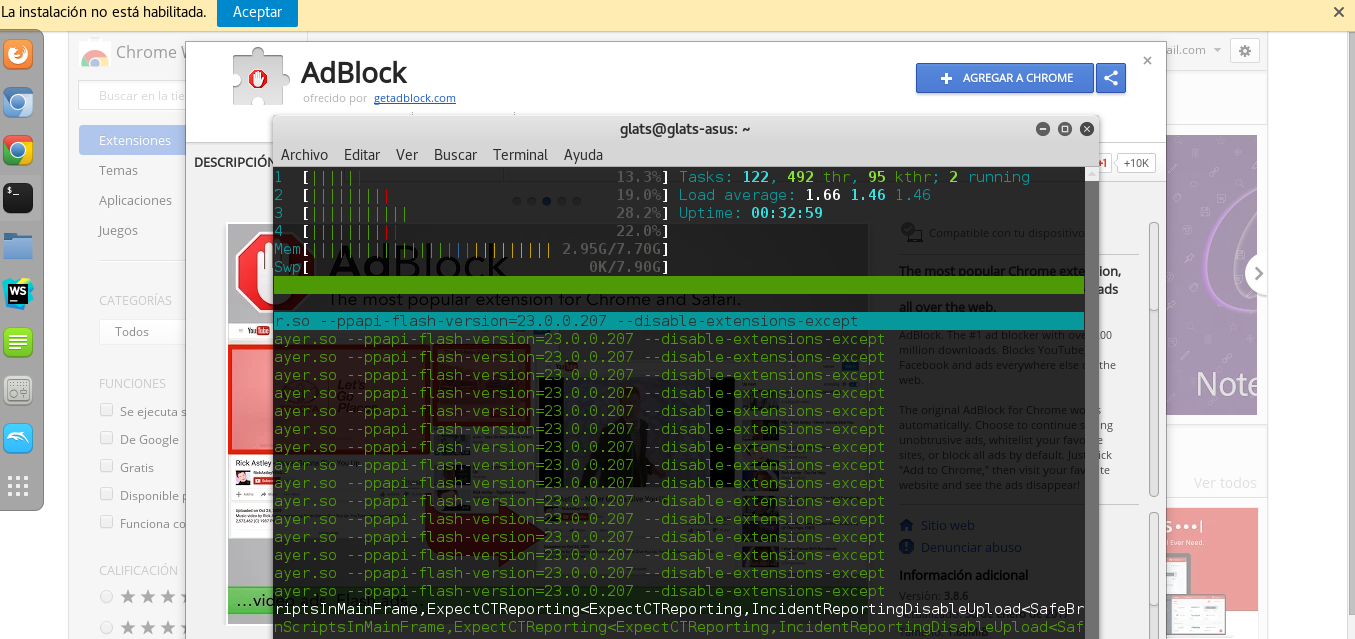Click the +10K count button
This screenshot has width=1355, height=639.
coord(1136,163)
